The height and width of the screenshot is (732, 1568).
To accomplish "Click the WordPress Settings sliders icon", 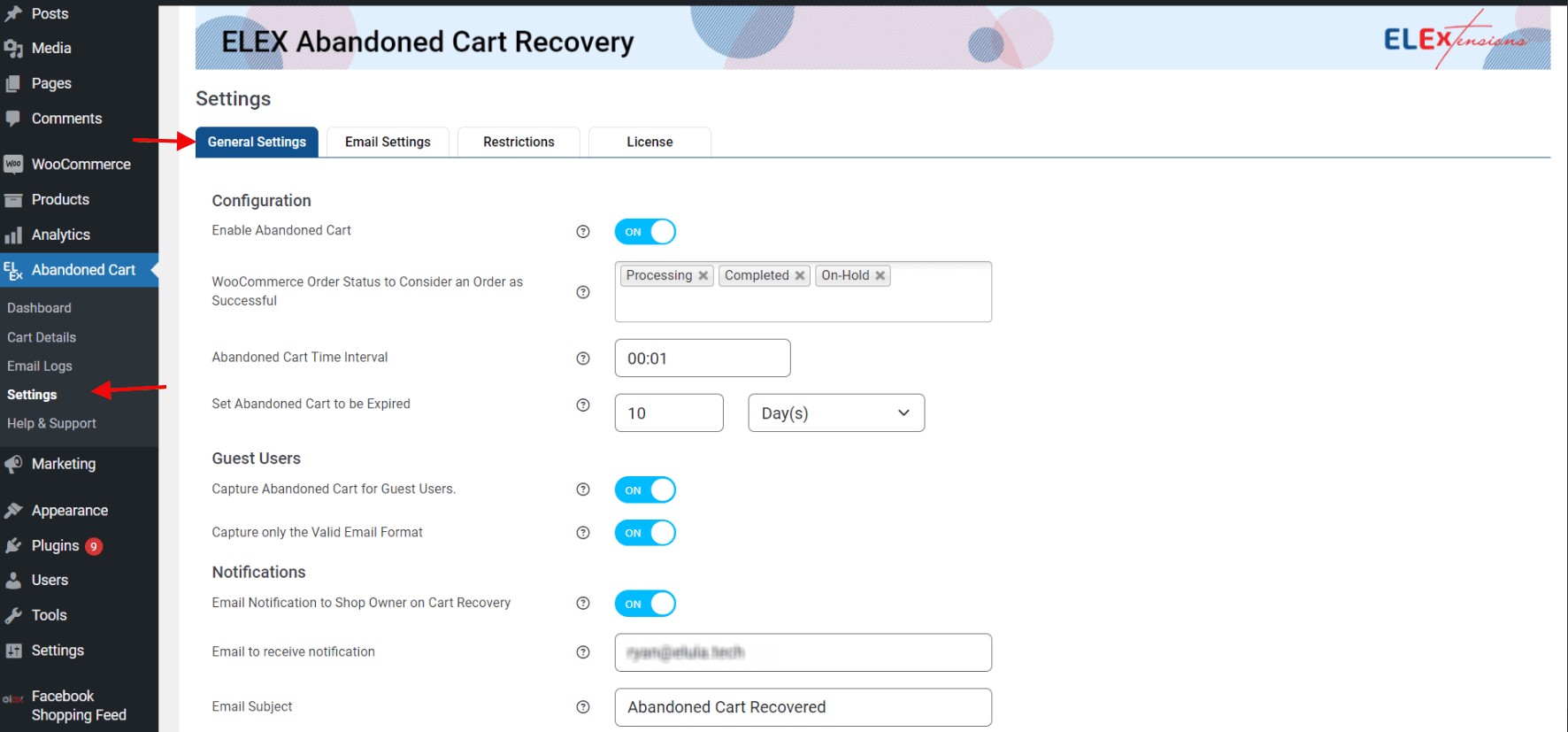I will [x=13, y=651].
